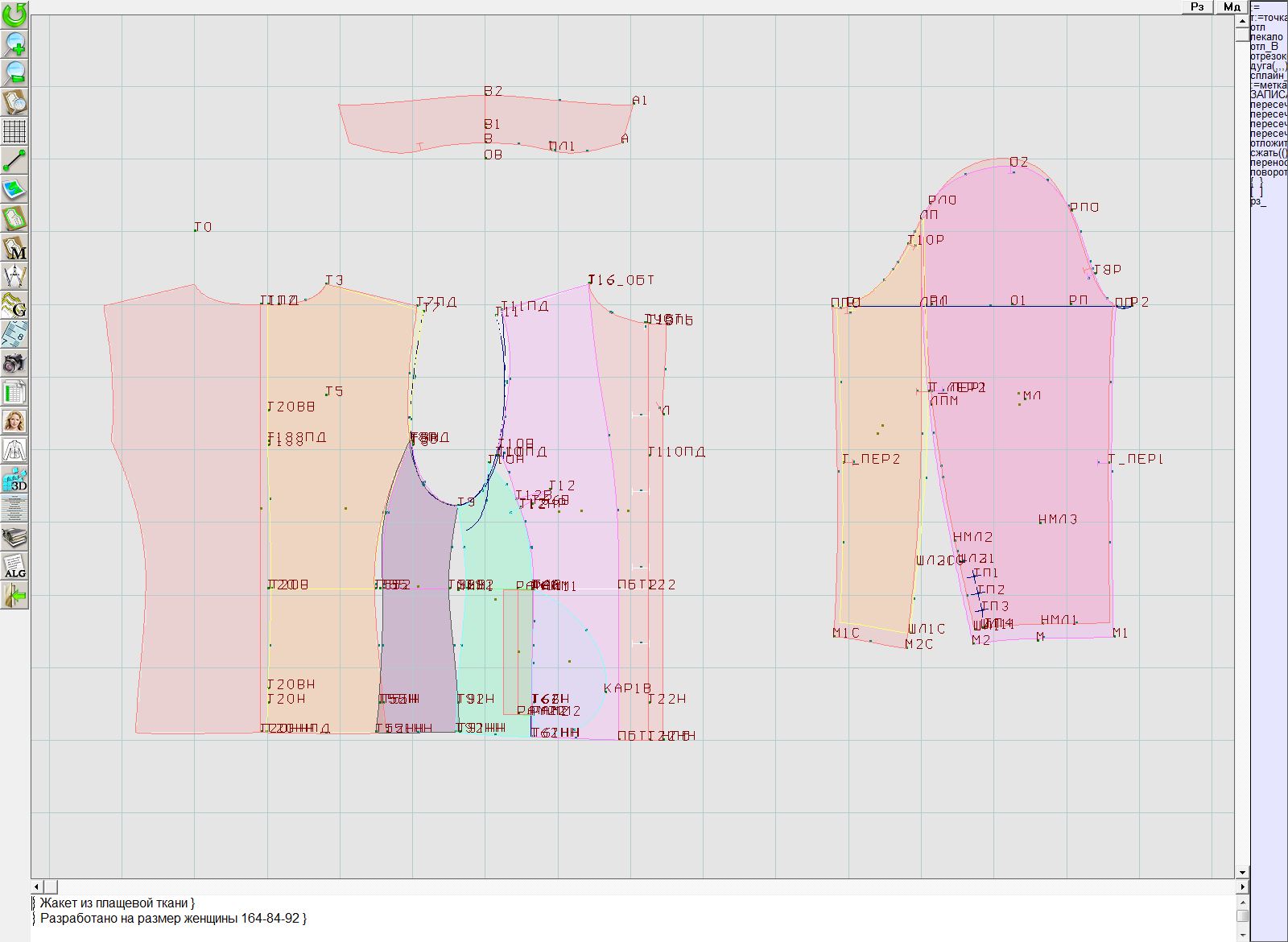Zoom out with the magnifier minus icon
Screen dimensions: 1288x942
[x=14, y=72]
